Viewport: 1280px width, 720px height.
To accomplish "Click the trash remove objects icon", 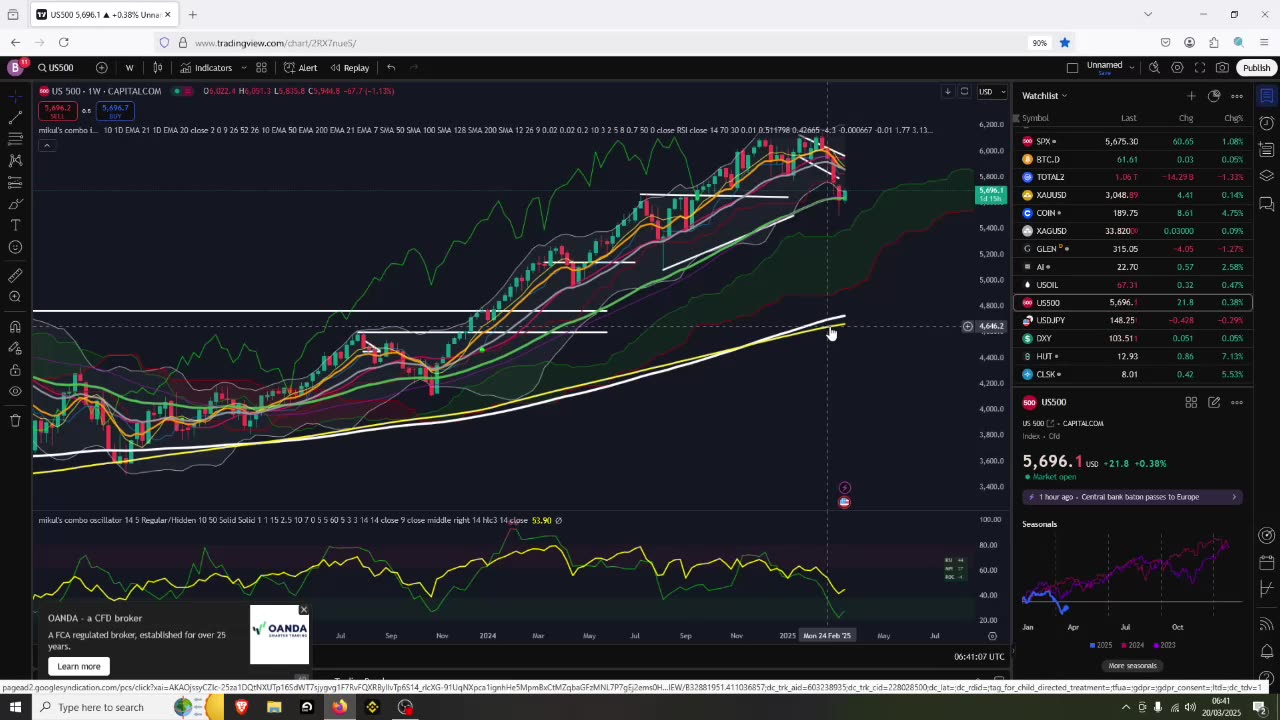I will pyautogui.click(x=15, y=421).
